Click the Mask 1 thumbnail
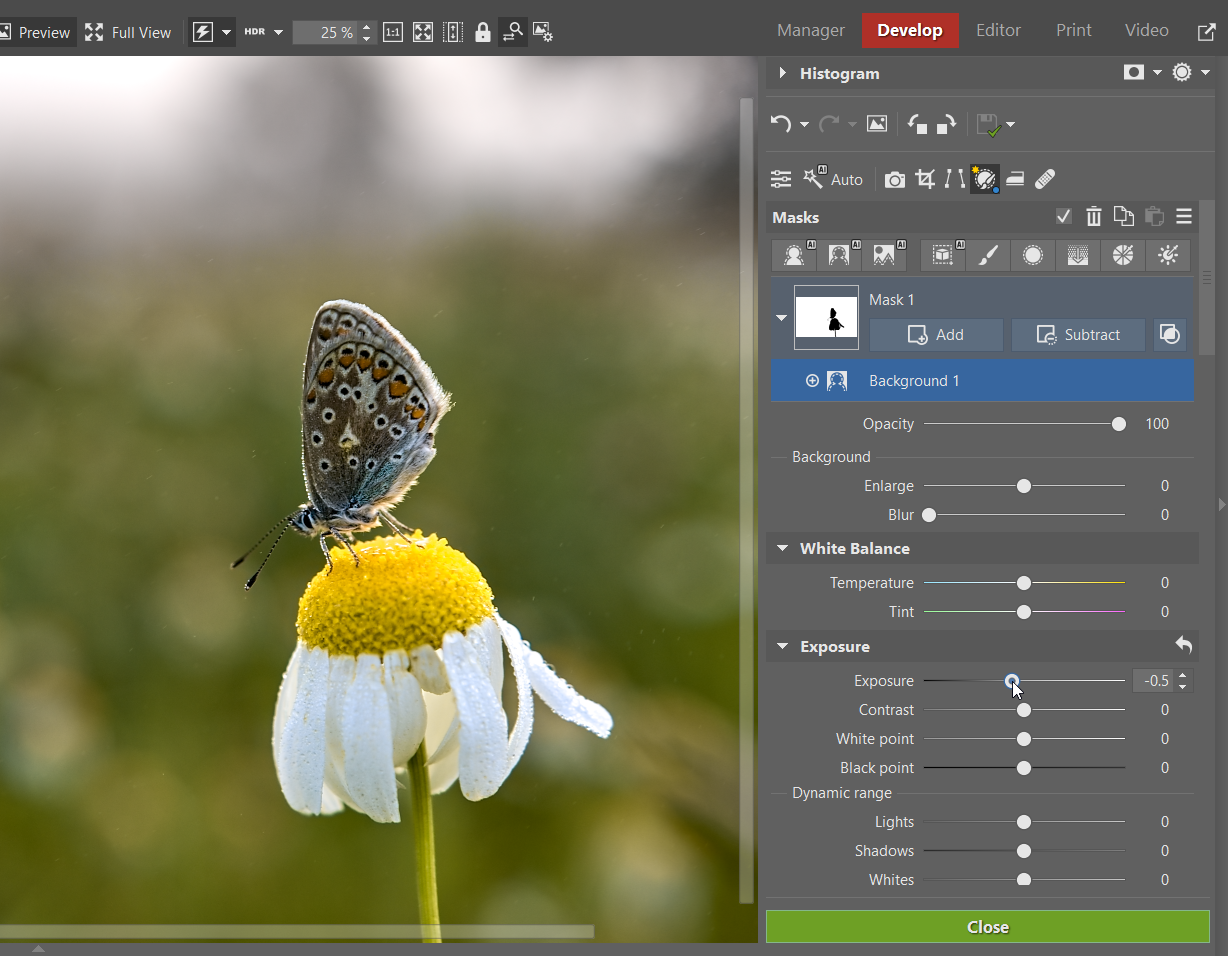The height and width of the screenshot is (956, 1228). click(826, 318)
